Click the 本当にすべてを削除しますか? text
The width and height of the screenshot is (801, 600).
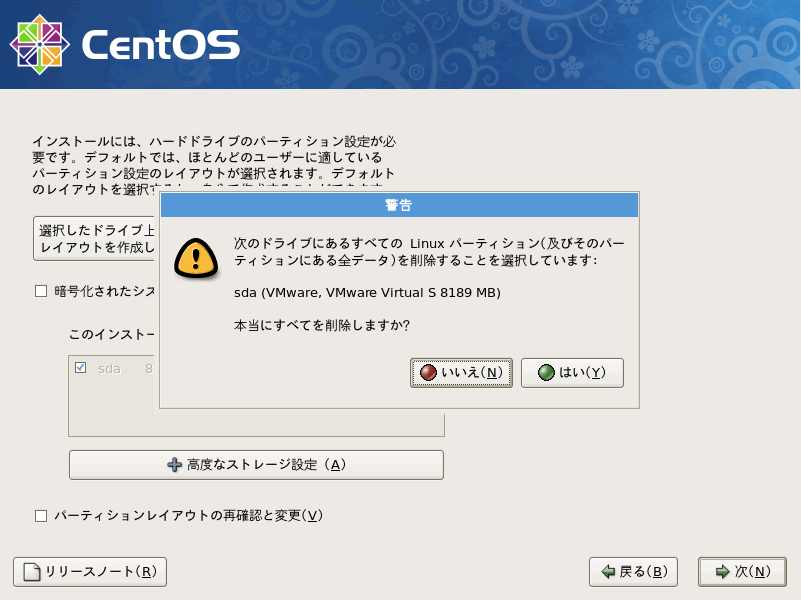click(322, 325)
